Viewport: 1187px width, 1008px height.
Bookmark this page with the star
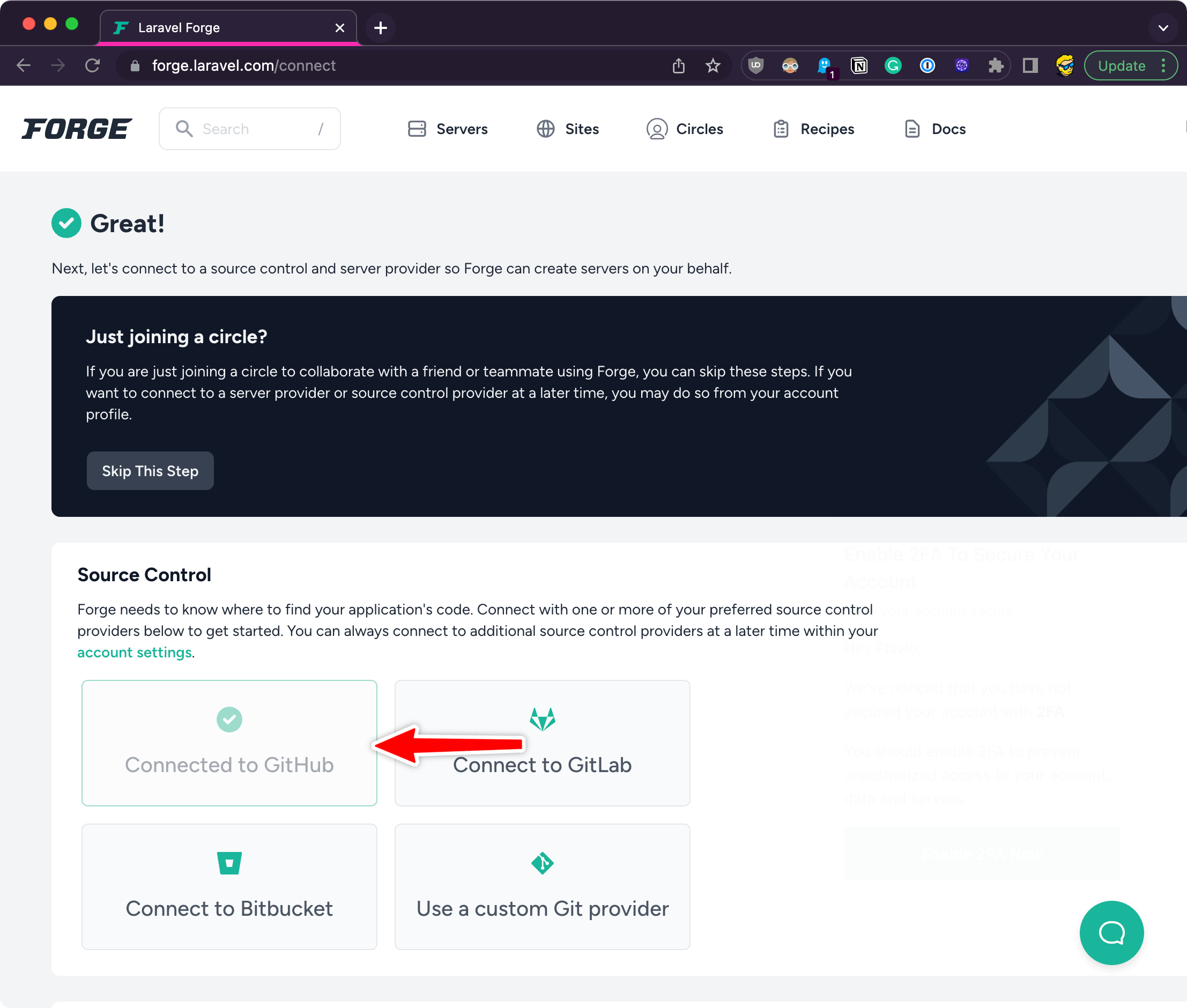point(712,66)
